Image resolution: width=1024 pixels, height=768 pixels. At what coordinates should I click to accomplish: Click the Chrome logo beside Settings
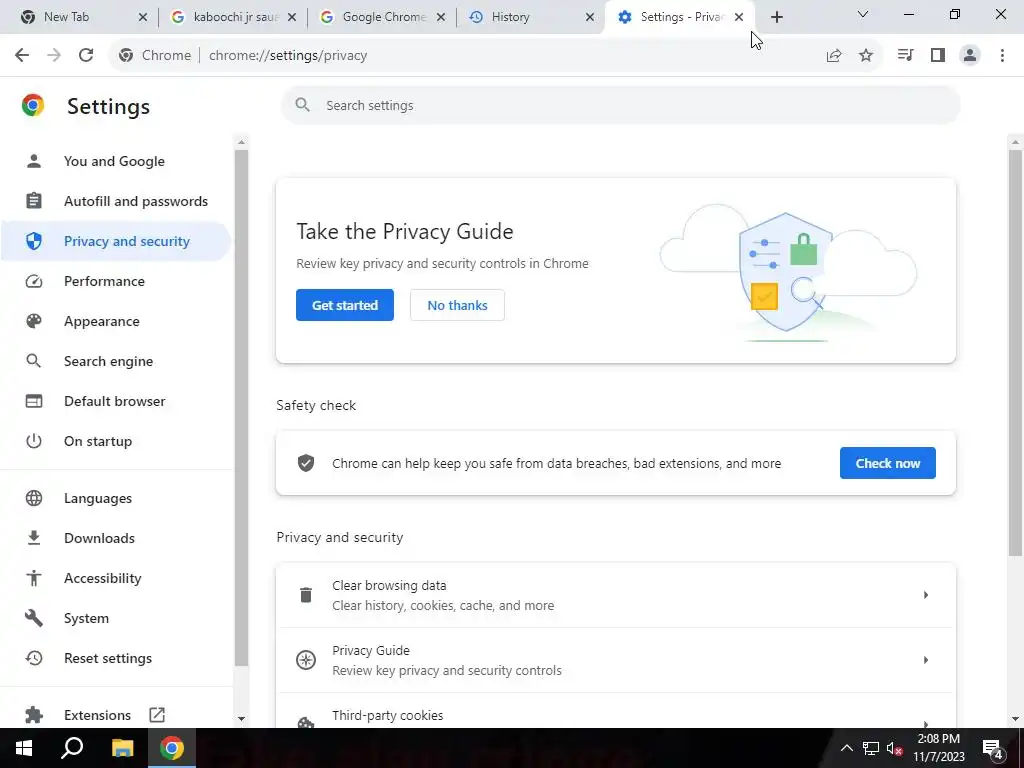coord(33,106)
